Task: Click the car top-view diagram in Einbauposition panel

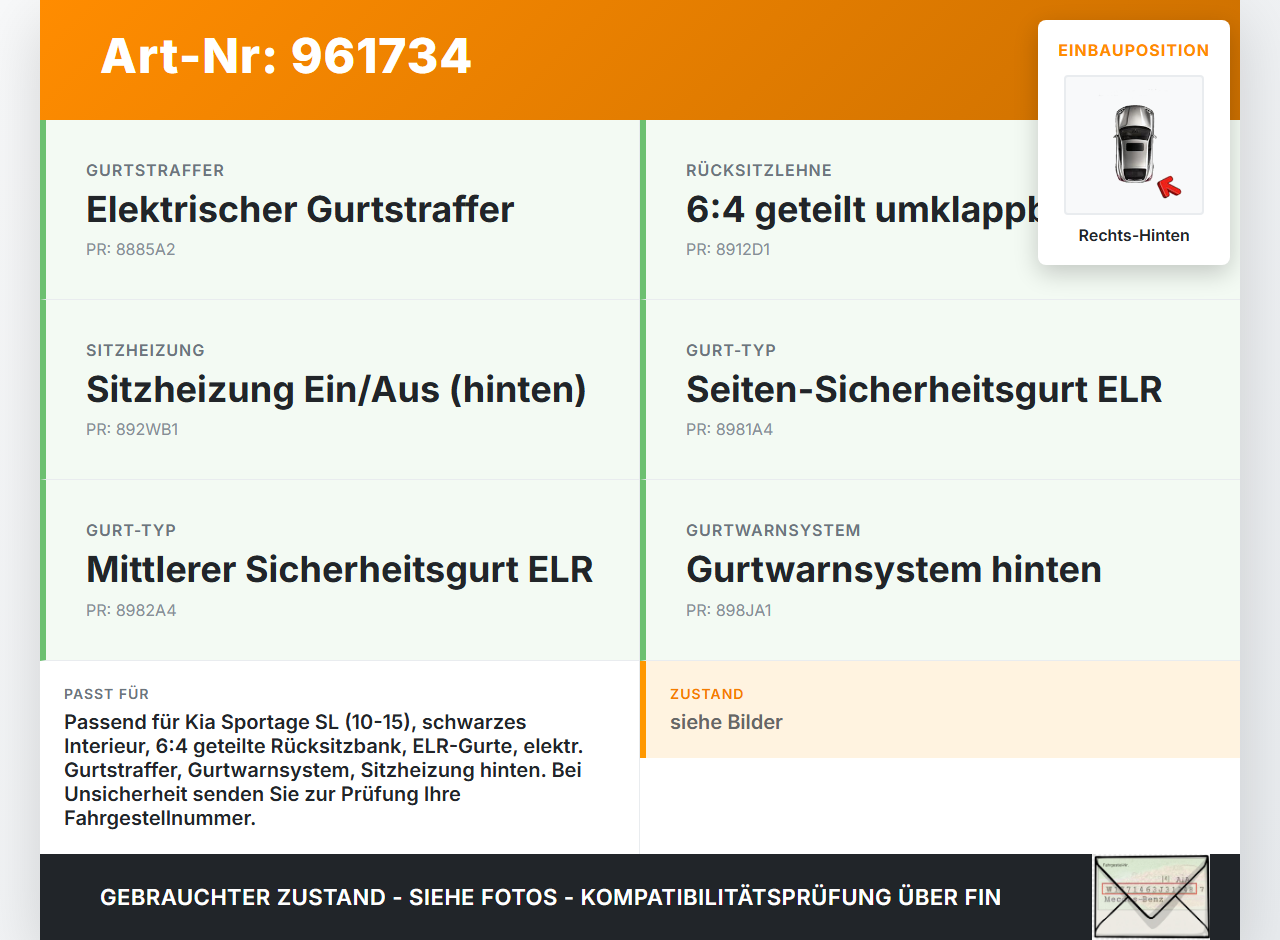Action: pos(1133,145)
